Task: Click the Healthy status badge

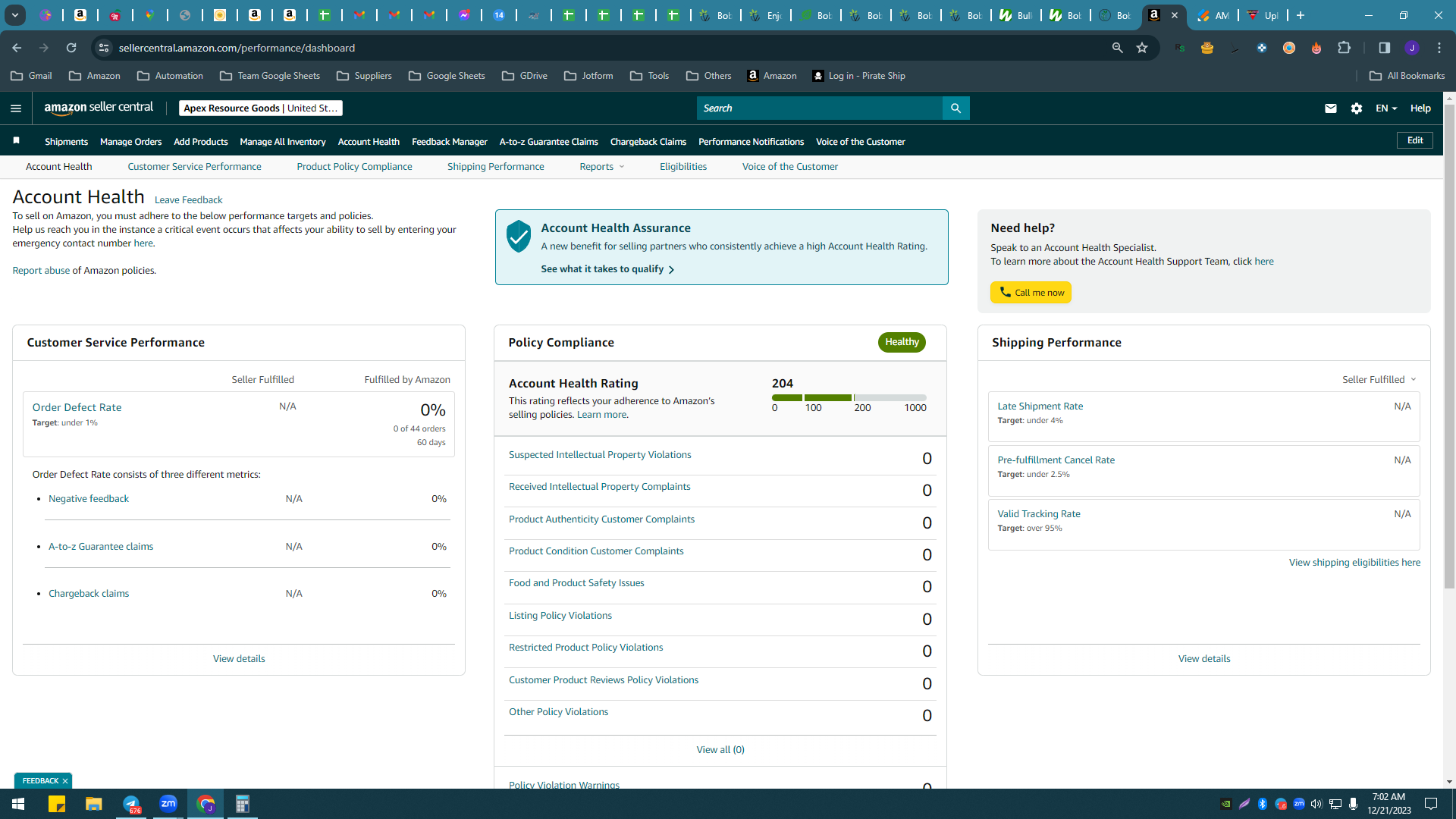Action: (x=902, y=342)
